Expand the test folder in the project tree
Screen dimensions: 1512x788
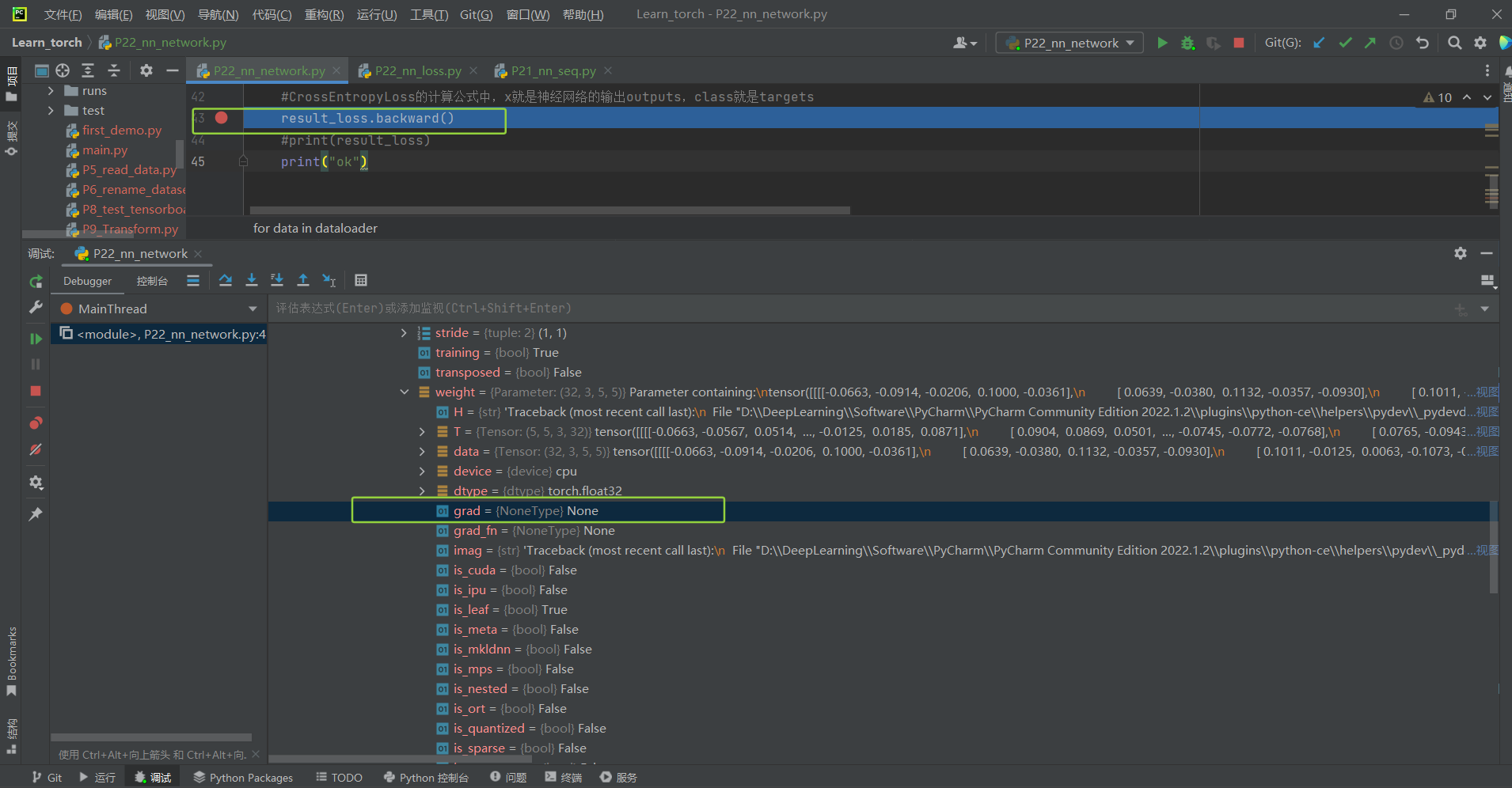click(51, 111)
